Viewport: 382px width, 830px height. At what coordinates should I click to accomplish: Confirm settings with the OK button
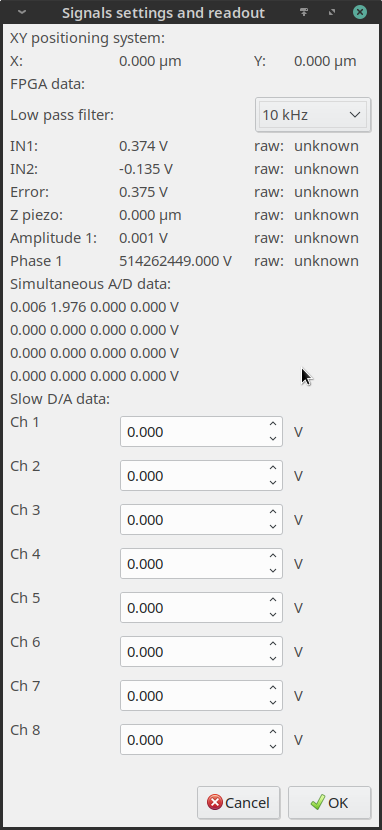(x=330, y=802)
